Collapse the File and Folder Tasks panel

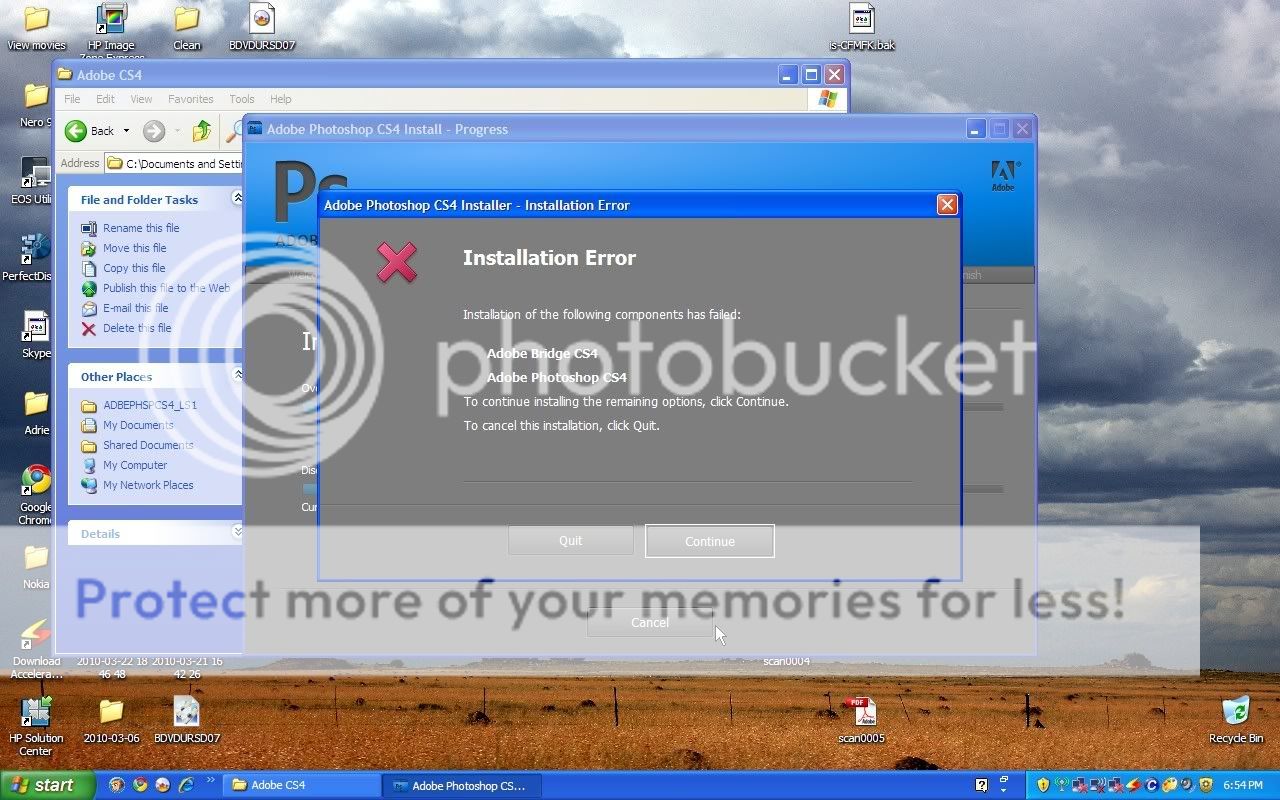237,198
